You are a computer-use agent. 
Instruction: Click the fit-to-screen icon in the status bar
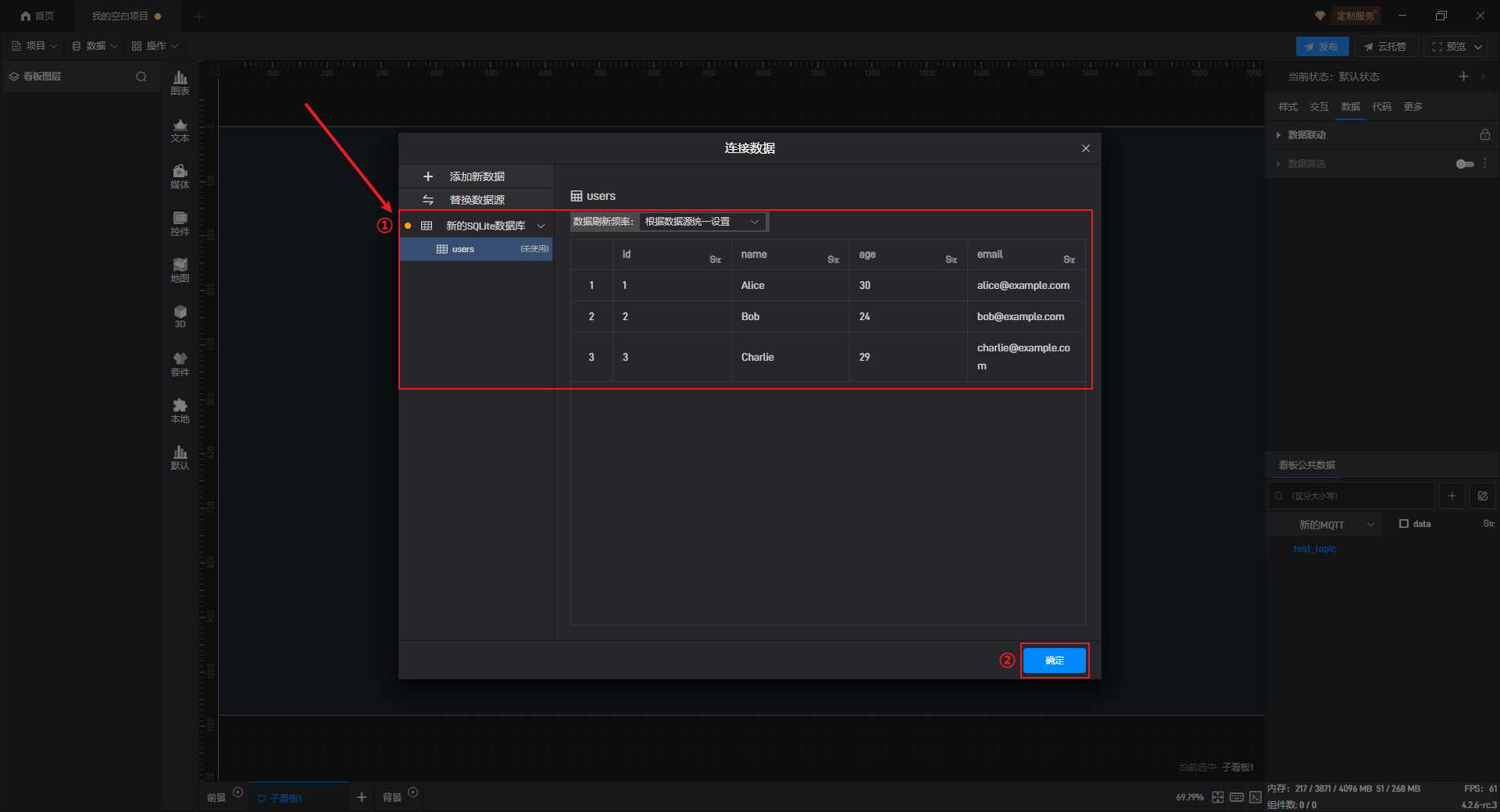tap(1218, 797)
